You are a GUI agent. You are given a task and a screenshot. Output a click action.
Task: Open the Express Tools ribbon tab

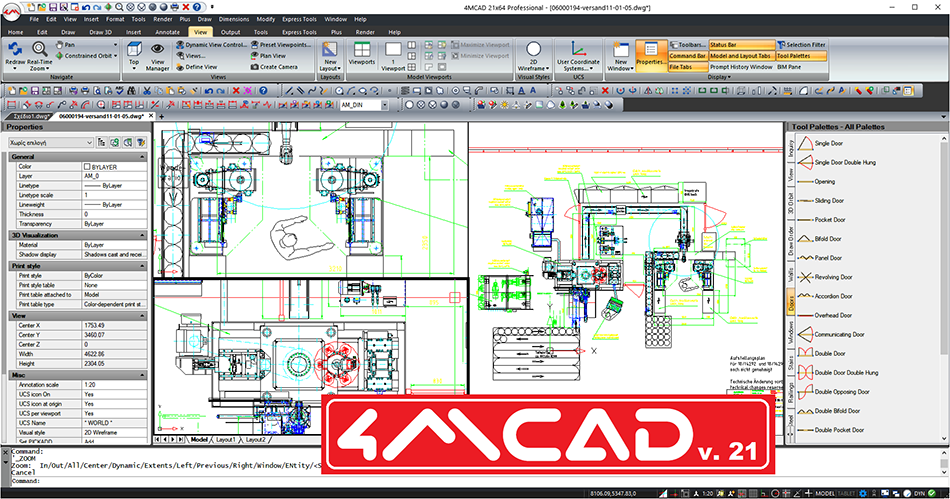tap(299, 32)
